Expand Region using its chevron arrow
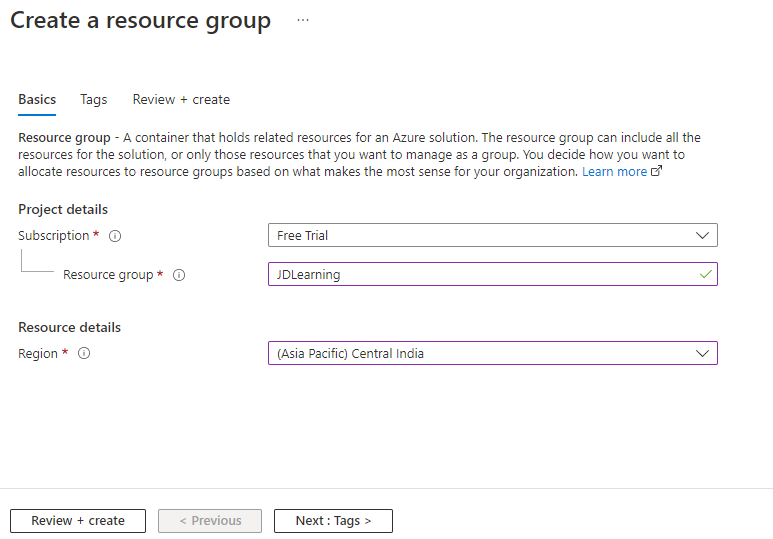Viewport: 773px width, 539px height. tap(702, 354)
